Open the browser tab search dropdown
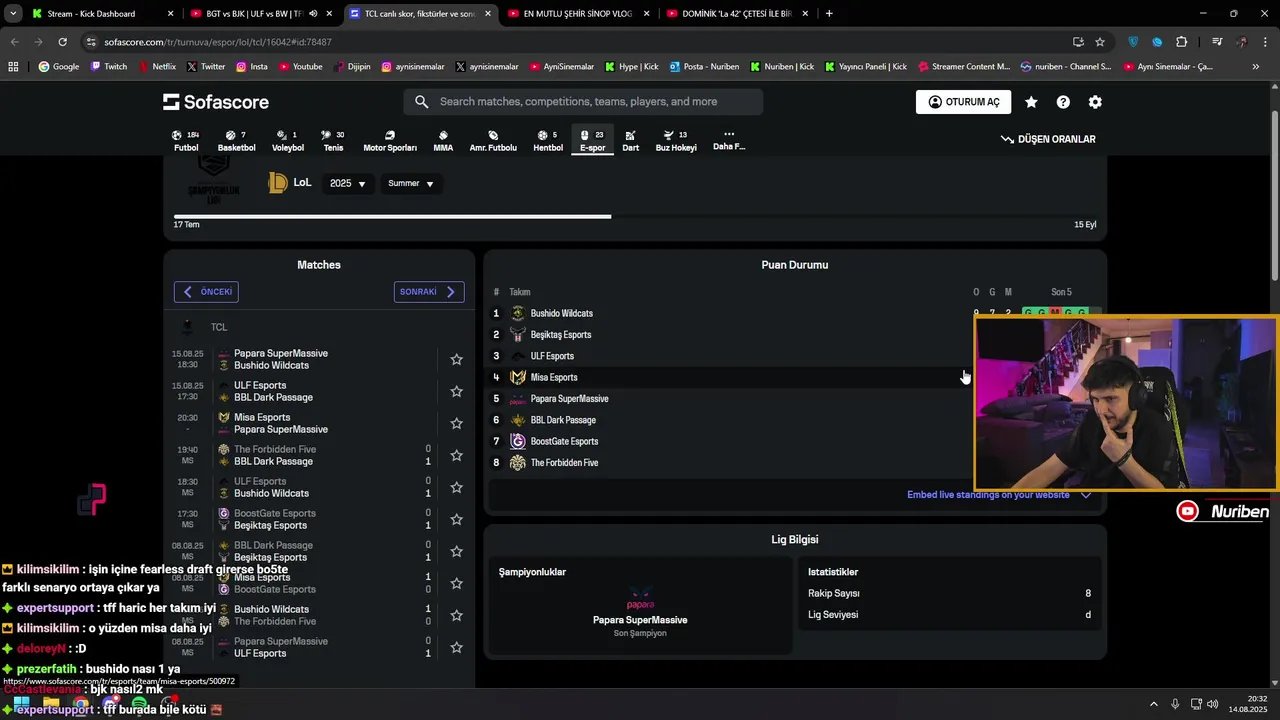 point(13,14)
